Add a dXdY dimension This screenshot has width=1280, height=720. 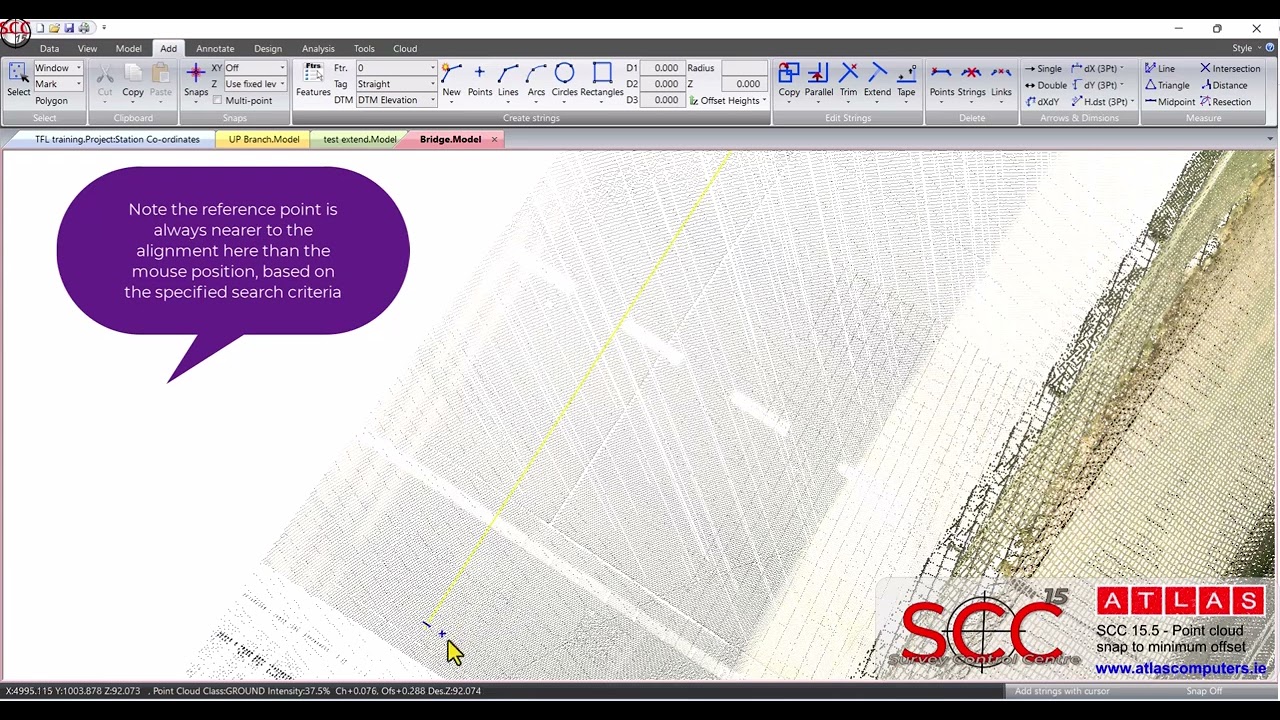[x=1042, y=102]
